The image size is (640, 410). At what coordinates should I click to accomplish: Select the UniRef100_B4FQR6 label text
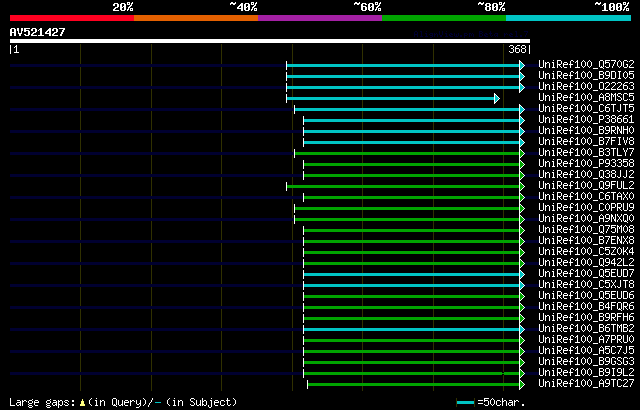[586, 307]
